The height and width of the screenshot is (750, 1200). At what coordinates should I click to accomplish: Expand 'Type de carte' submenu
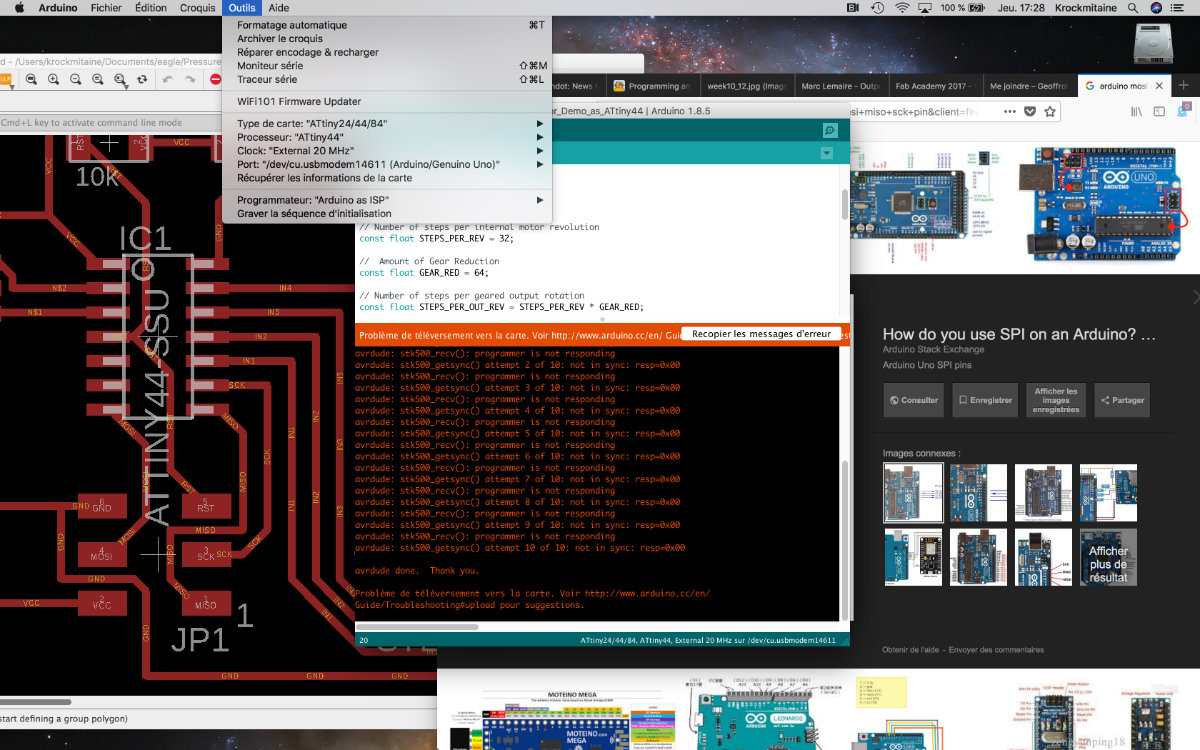pos(386,124)
